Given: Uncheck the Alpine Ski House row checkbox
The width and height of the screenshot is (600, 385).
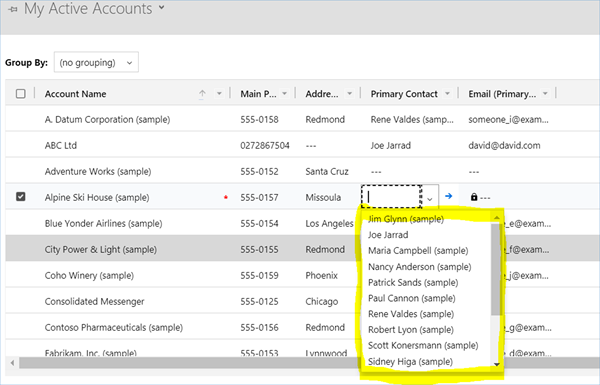Looking at the screenshot, I should (x=21, y=197).
